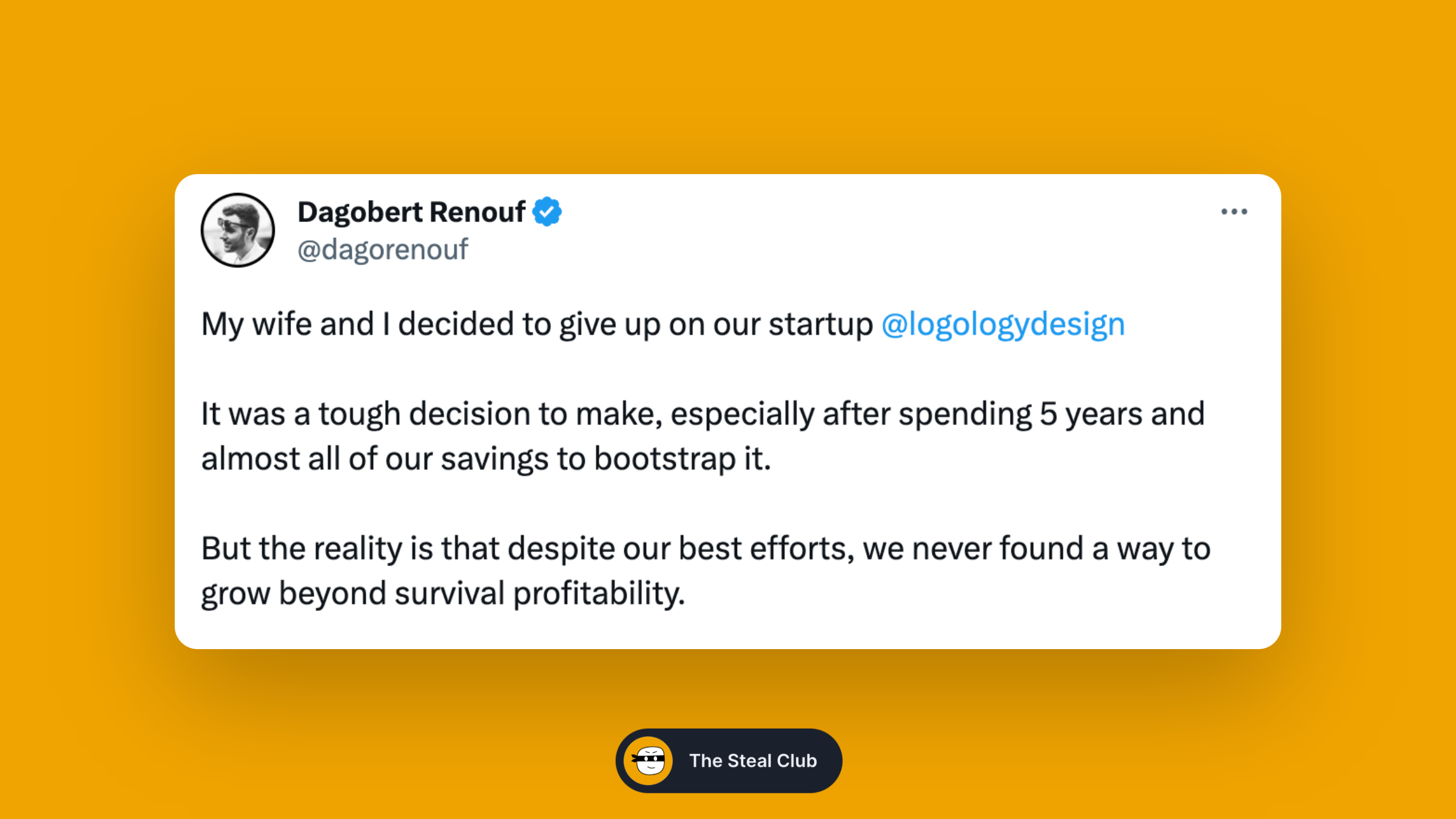Click The Steal Club label text
The width and height of the screenshot is (1456, 819).
[x=753, y=761]
